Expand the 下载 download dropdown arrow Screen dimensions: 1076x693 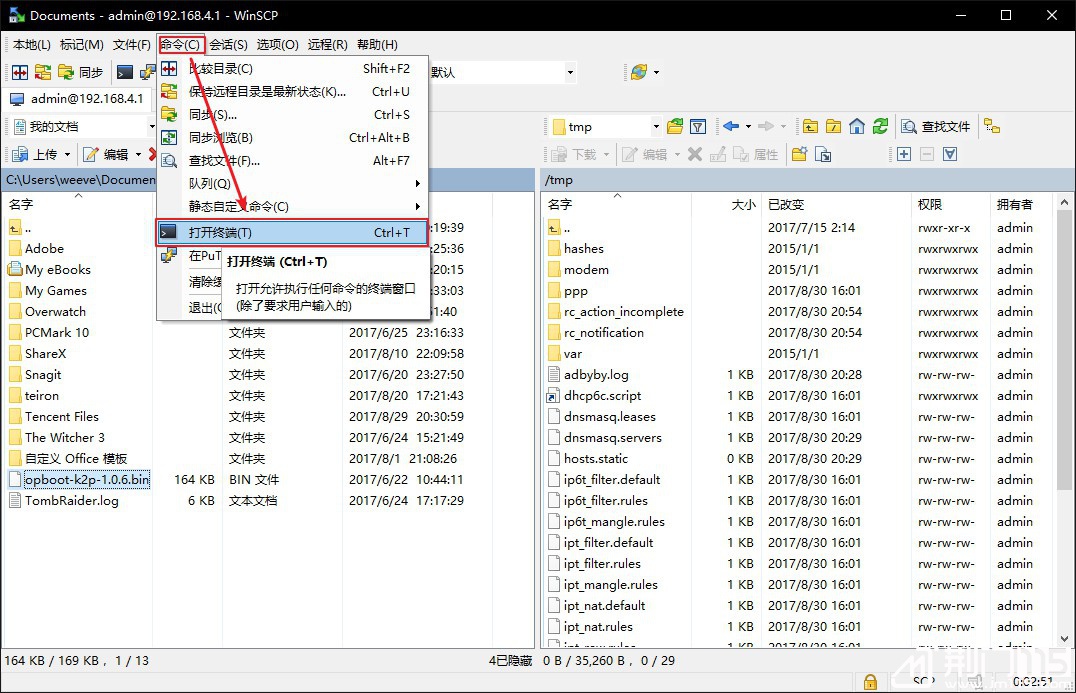(607, 154)
